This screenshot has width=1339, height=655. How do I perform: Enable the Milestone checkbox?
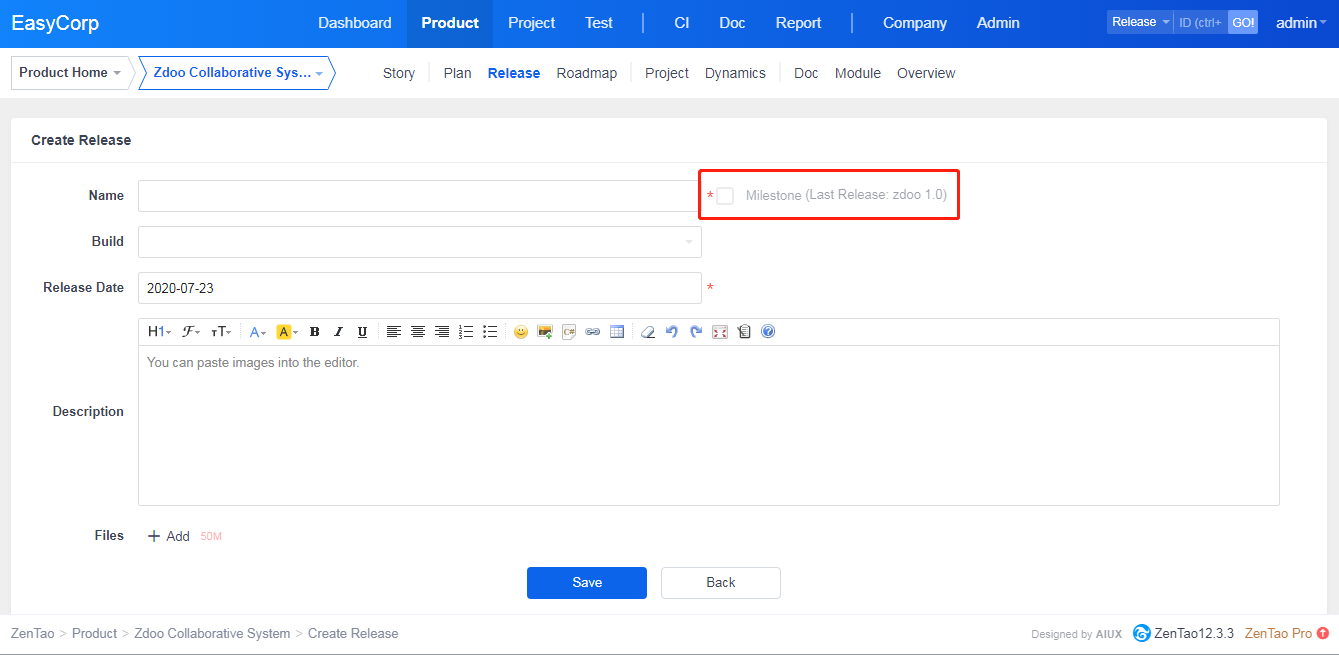coord(725,196)
